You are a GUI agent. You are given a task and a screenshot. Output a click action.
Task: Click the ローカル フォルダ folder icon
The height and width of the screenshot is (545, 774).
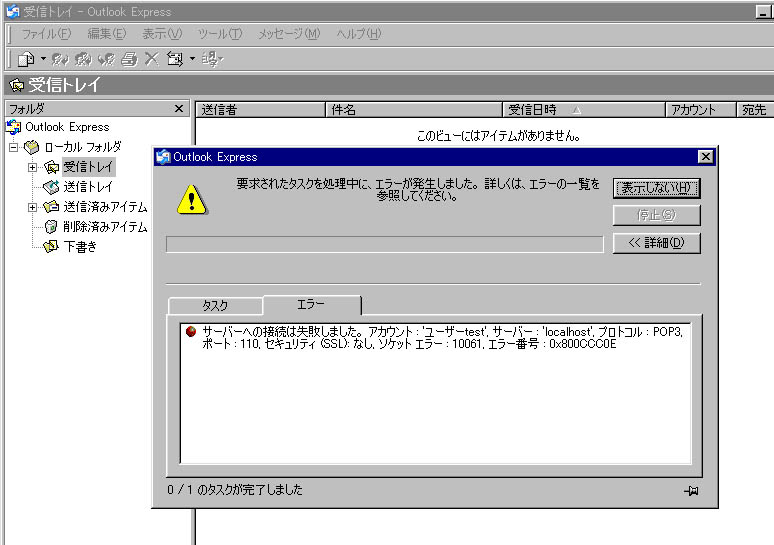(32, 147)
